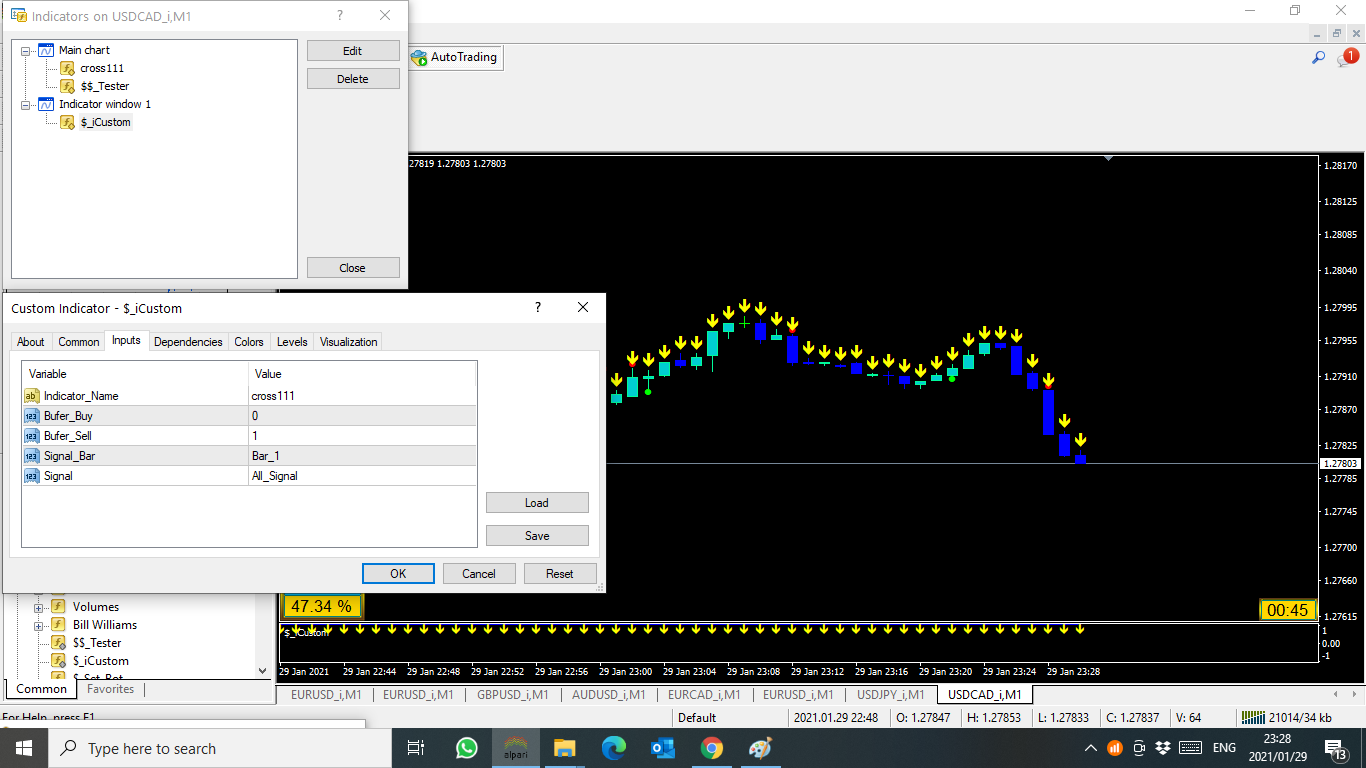The width and height of the screenshot is (1366, 768).
Task: Open the Windows Start menu
Action: point(23,748)
